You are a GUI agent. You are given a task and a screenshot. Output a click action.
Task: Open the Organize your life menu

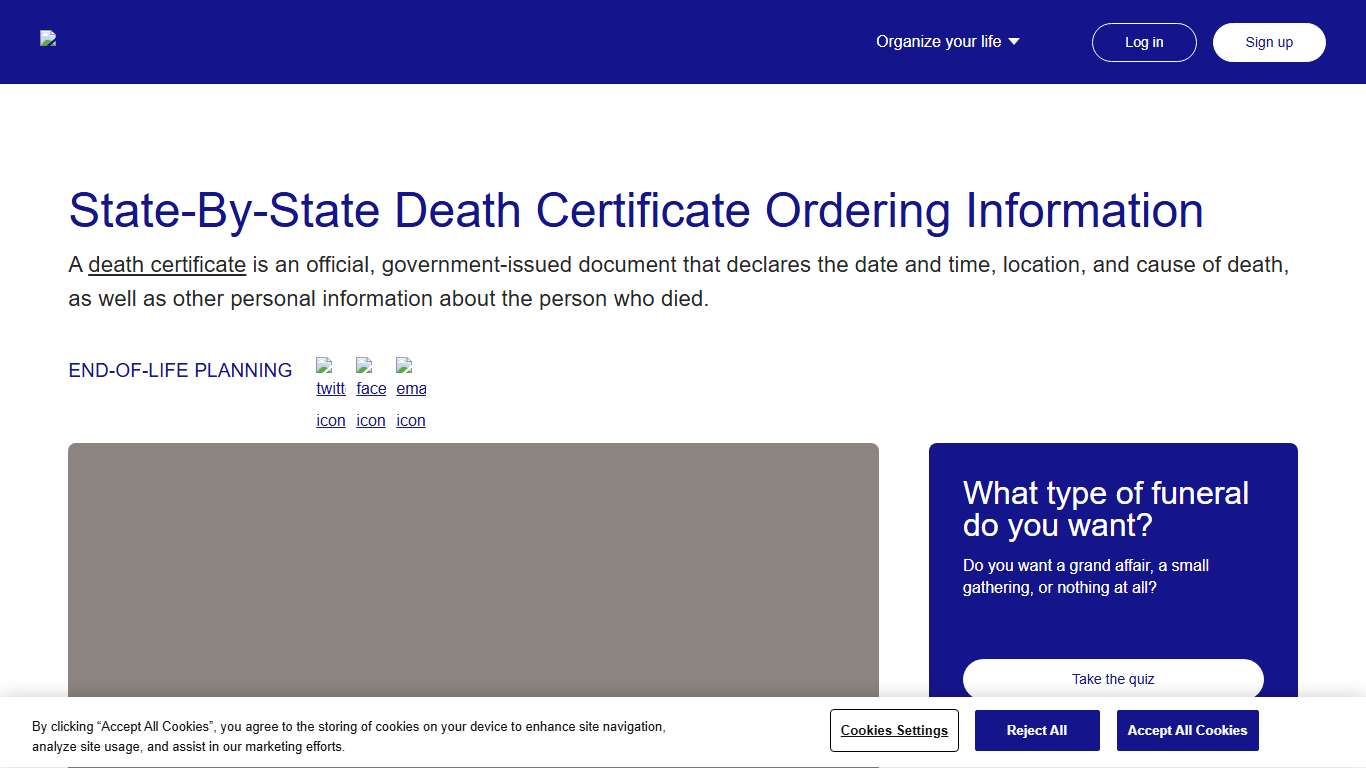tap(939, 41)
